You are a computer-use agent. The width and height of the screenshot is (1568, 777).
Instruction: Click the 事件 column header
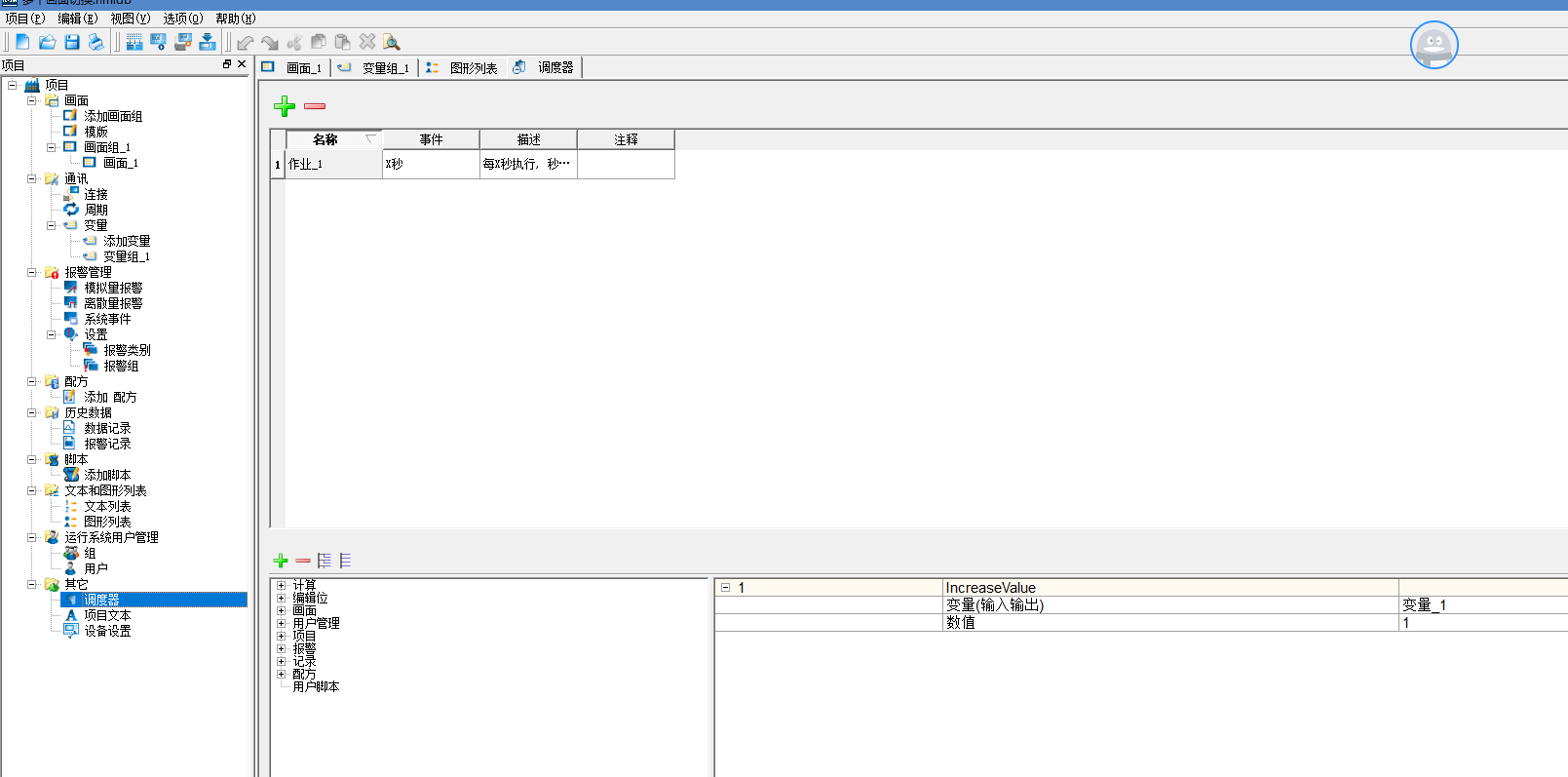tap(431, 139)
